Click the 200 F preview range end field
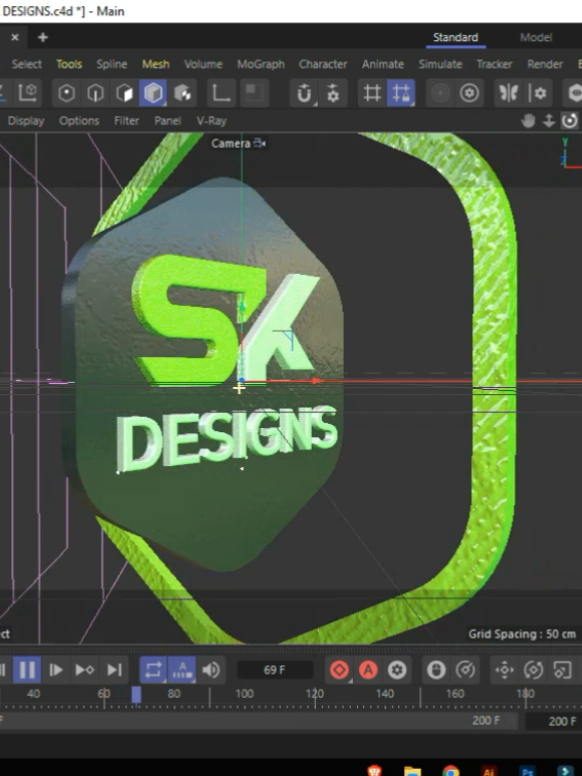 pos(486,721)
